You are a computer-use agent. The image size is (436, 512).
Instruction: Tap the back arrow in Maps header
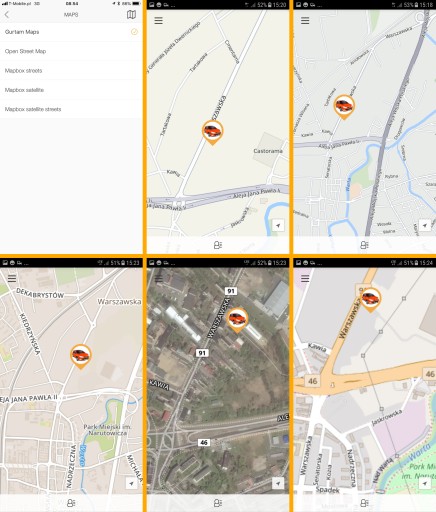pyautogui.click(x=7, y=15)
